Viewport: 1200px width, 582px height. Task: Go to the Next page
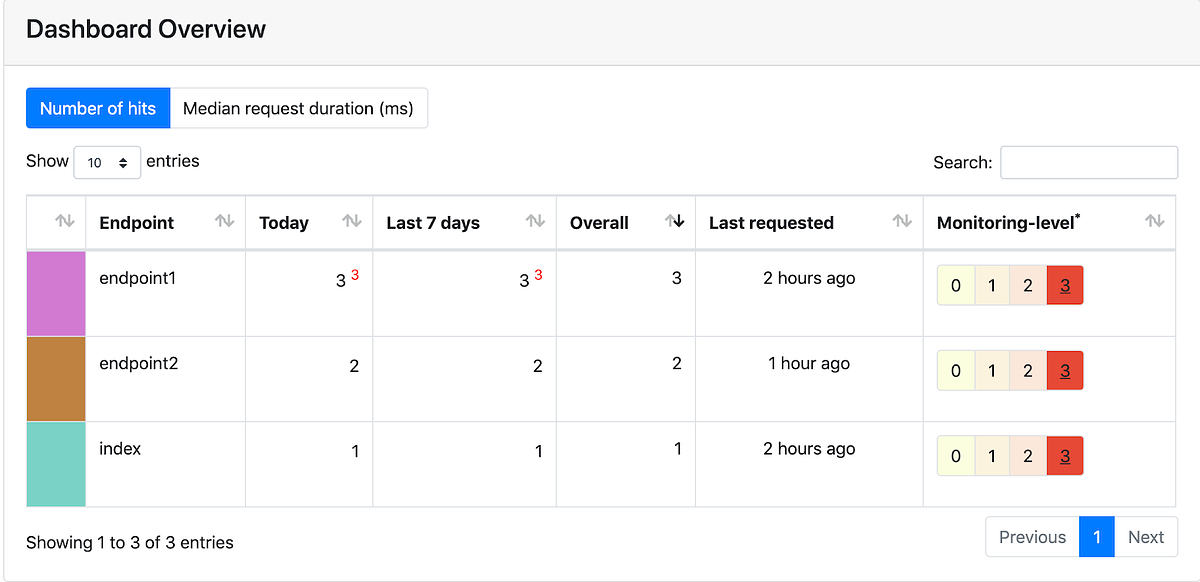pos(1145,537)
